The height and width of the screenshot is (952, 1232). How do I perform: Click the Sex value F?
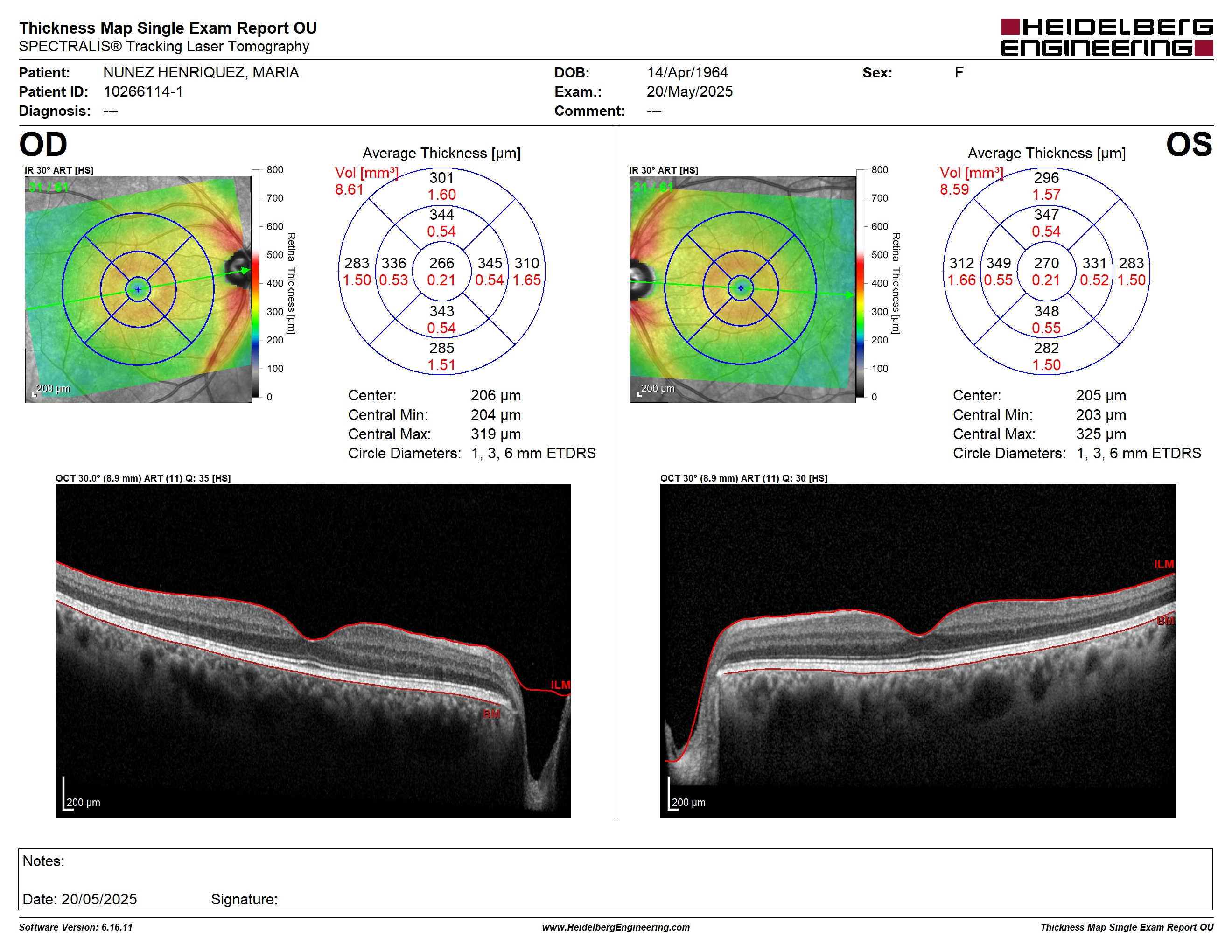coord(959,73)
